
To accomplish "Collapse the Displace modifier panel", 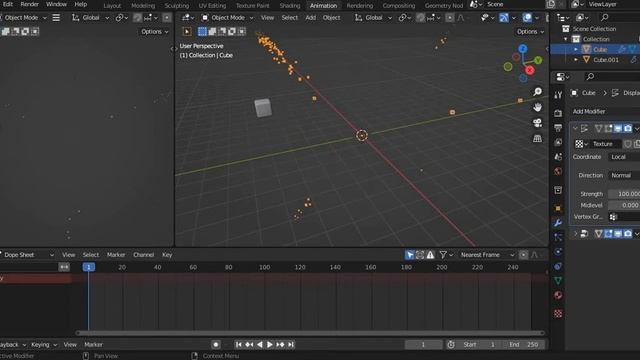I will click(576, 129).
